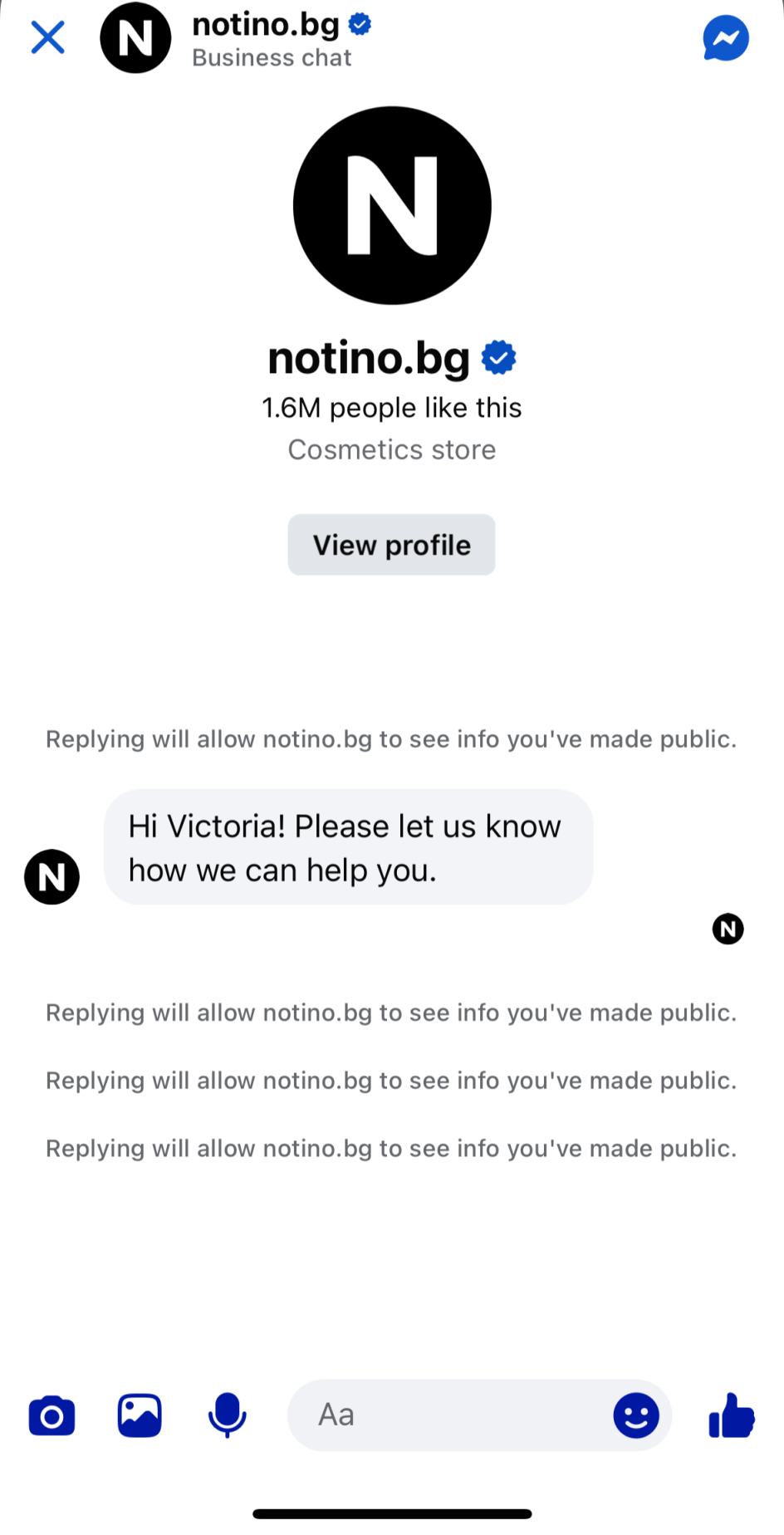Tap the "Cosmetics store" category label

click(x=391, y=450)
